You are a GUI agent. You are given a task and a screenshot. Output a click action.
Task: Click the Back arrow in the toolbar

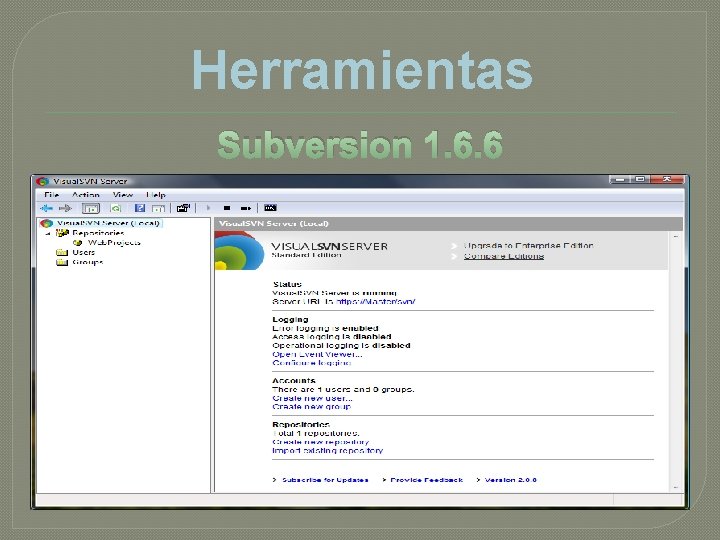pos(46,208)
